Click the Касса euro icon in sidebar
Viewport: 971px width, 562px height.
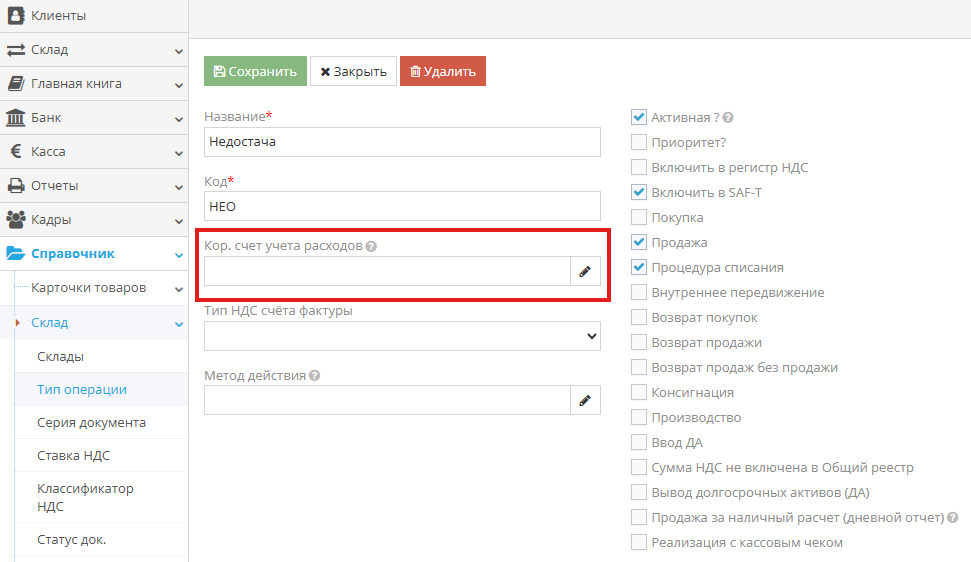pos(16,152)
